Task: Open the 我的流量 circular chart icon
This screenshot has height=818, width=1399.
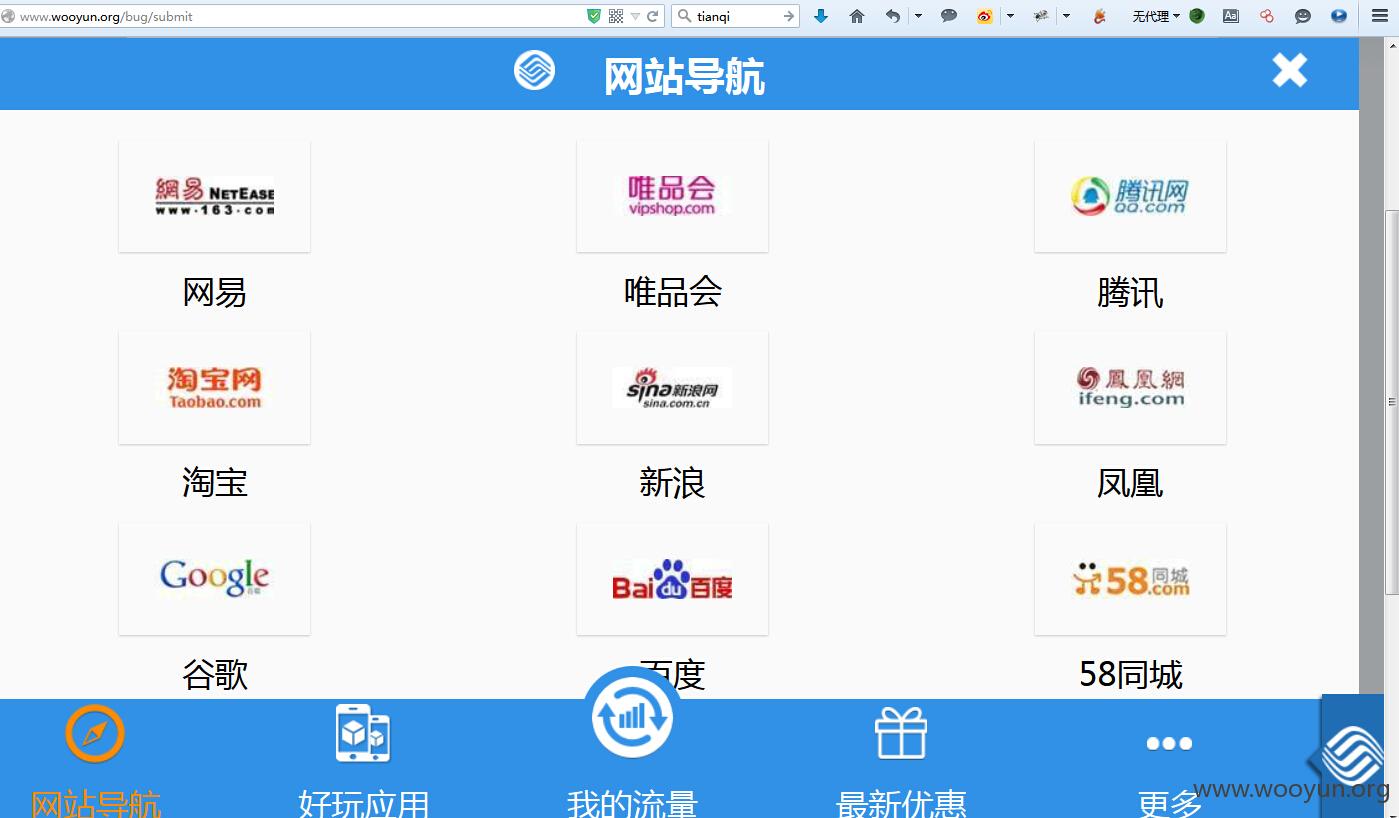Action: (x=632, y=716)
